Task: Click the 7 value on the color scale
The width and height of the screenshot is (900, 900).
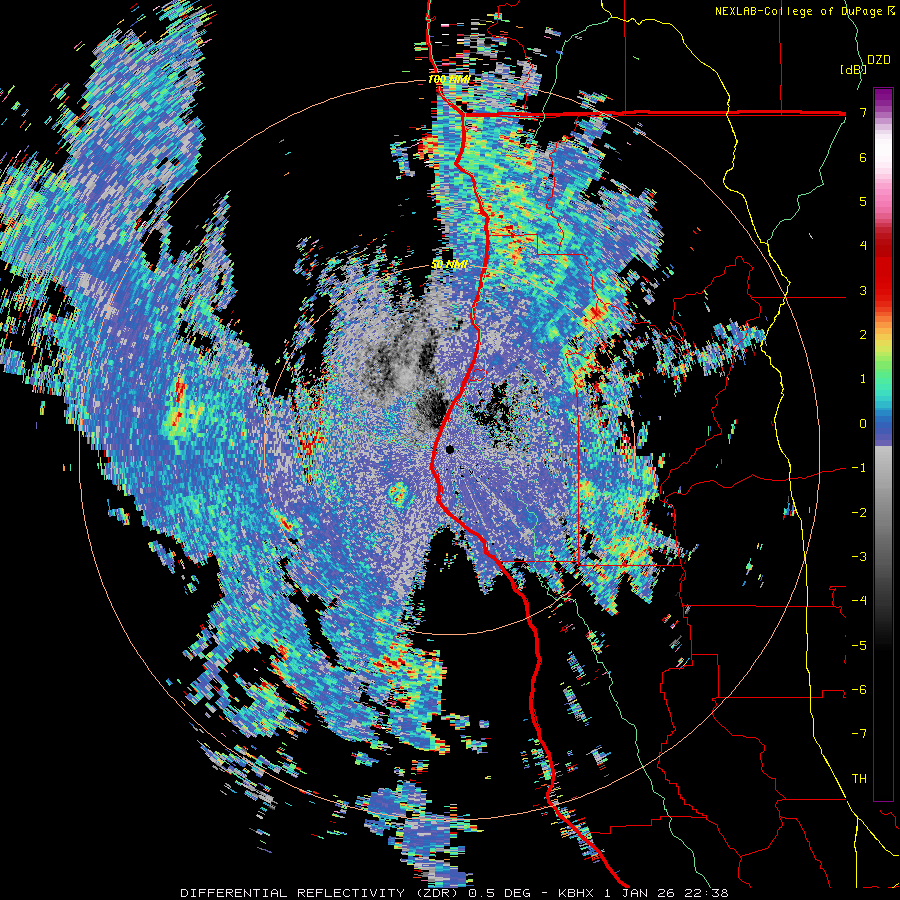Action: pos(863,112)
